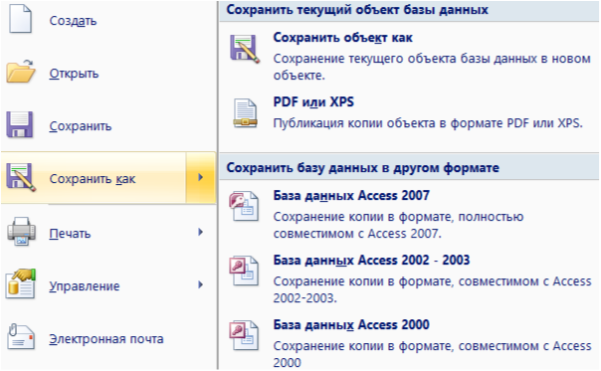Click header 'Сохранить базу данных в другом формате'

coord(363,167)
